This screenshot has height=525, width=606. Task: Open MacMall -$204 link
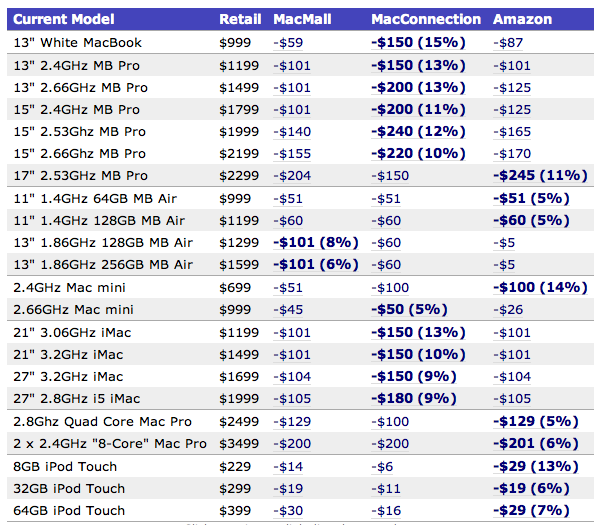click(x=292, y=176)
